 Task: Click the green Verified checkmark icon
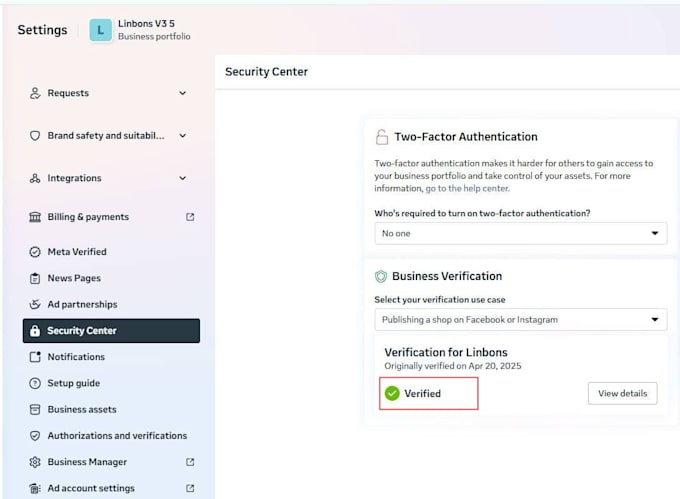pos(392,393)
